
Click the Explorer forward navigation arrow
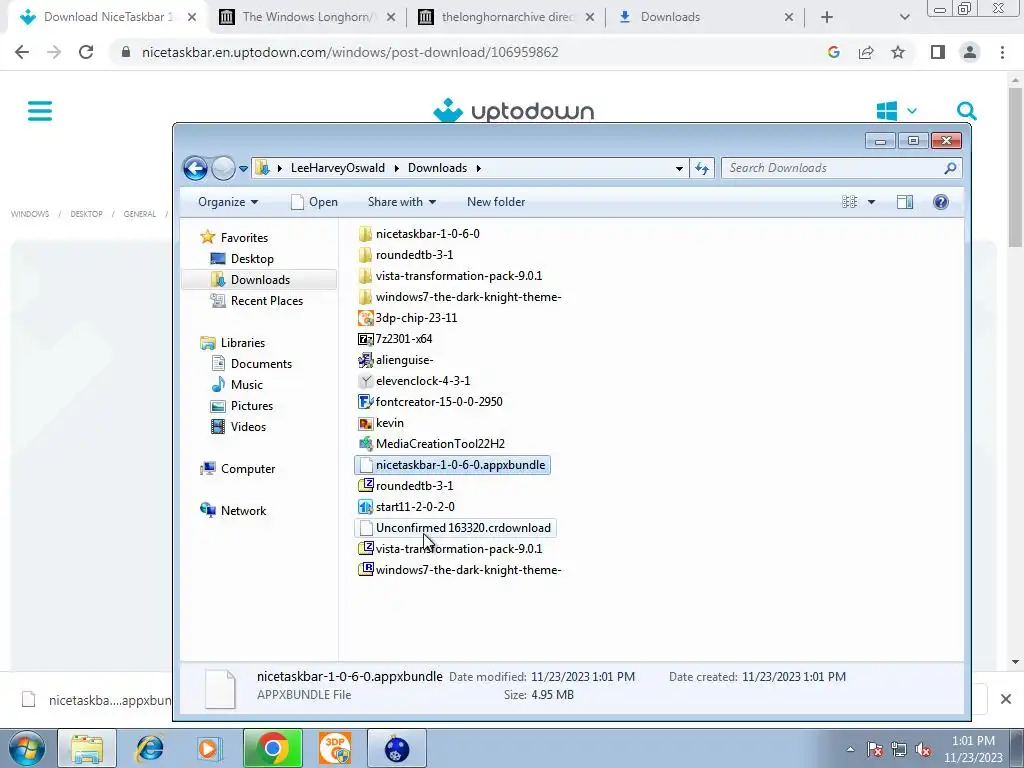pos(223,168)
